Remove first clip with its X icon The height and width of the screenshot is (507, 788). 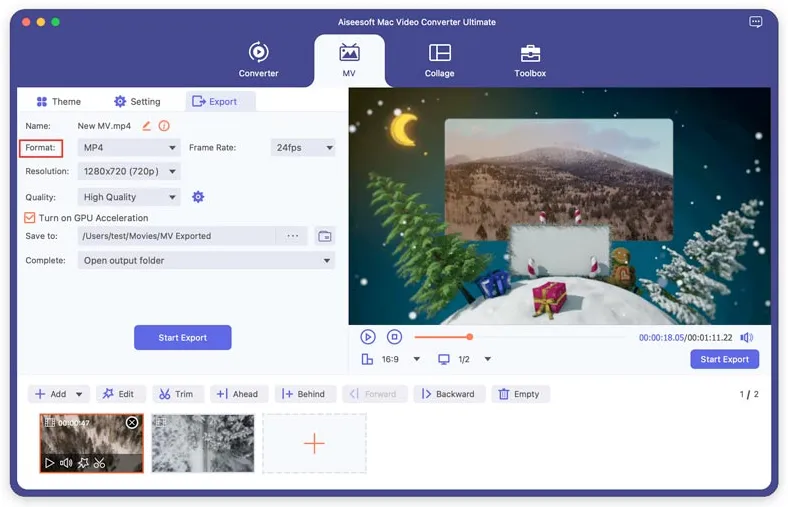coord(132,423)
